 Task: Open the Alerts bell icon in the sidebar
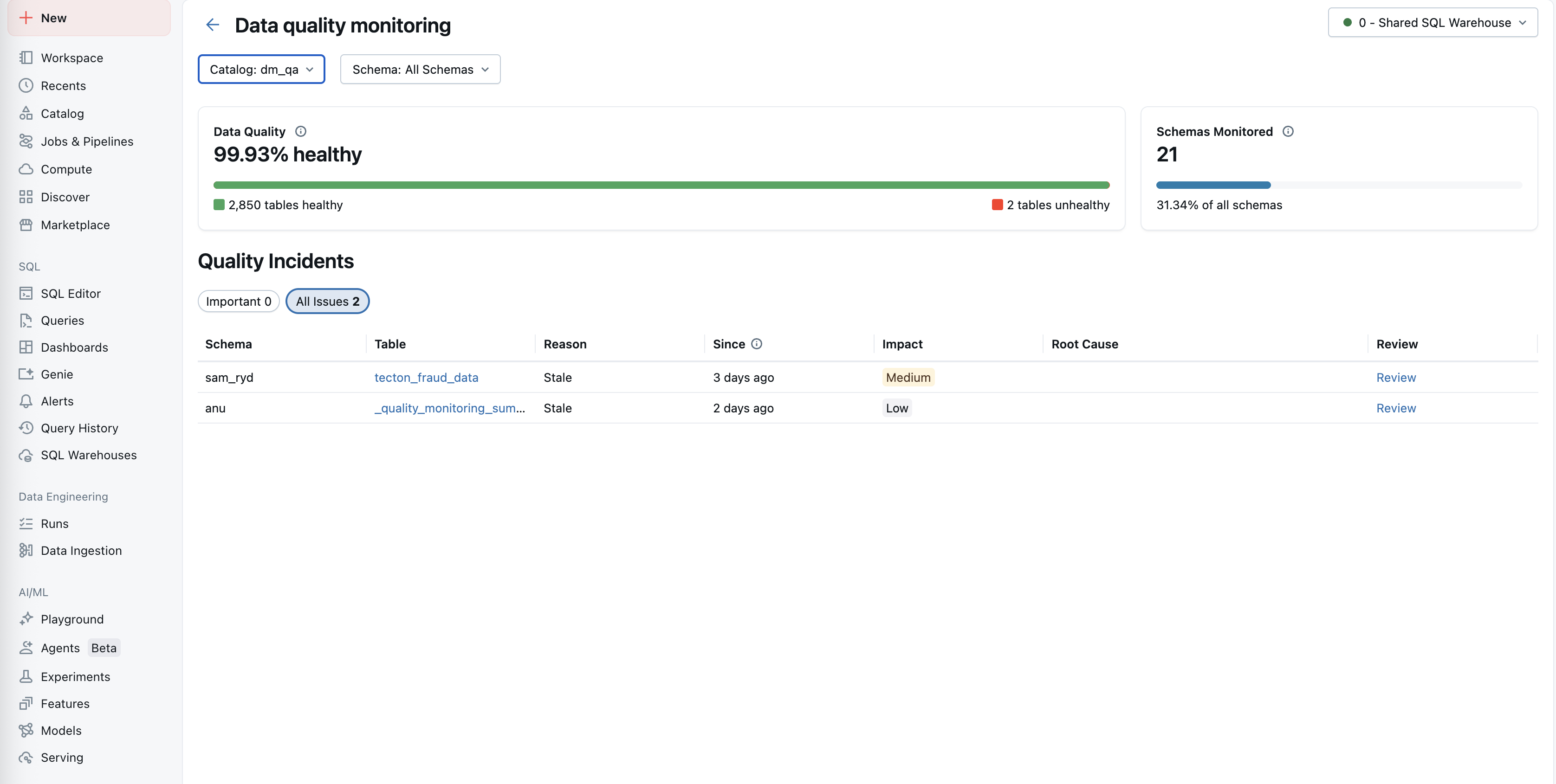point(26,401)
